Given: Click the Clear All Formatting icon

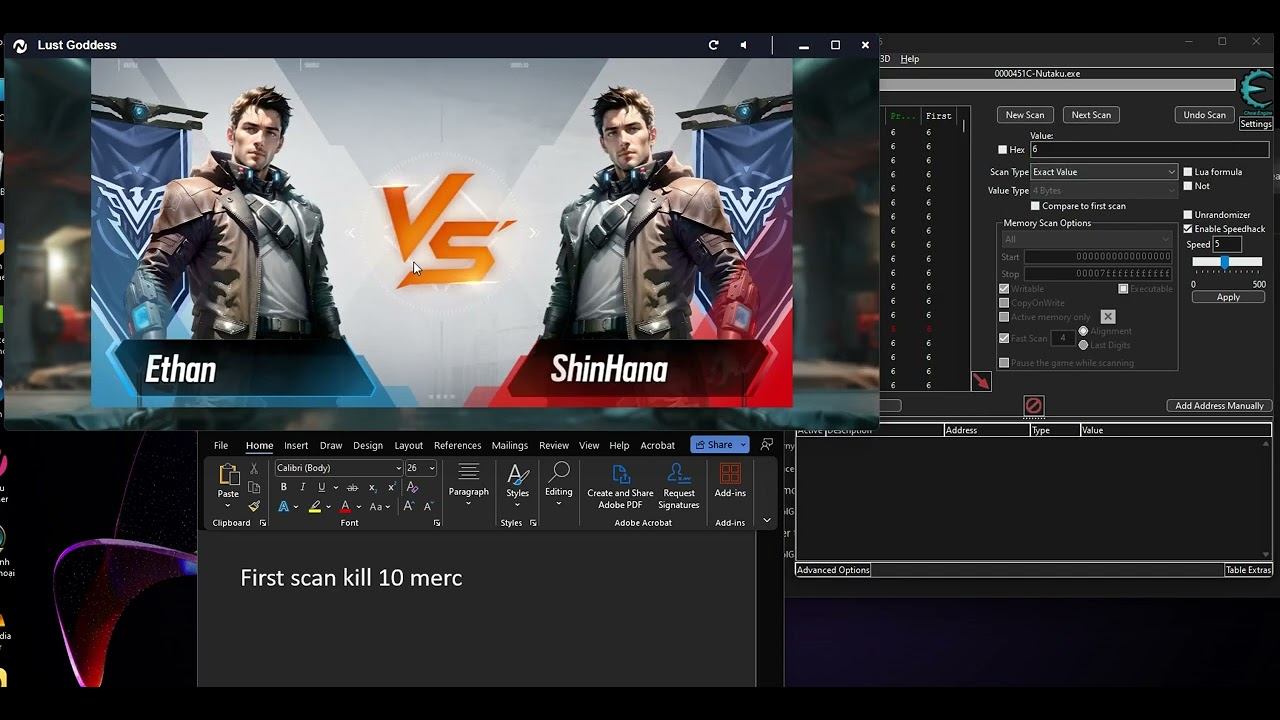Looking at the screenshot, I should (x=412, y=487).
